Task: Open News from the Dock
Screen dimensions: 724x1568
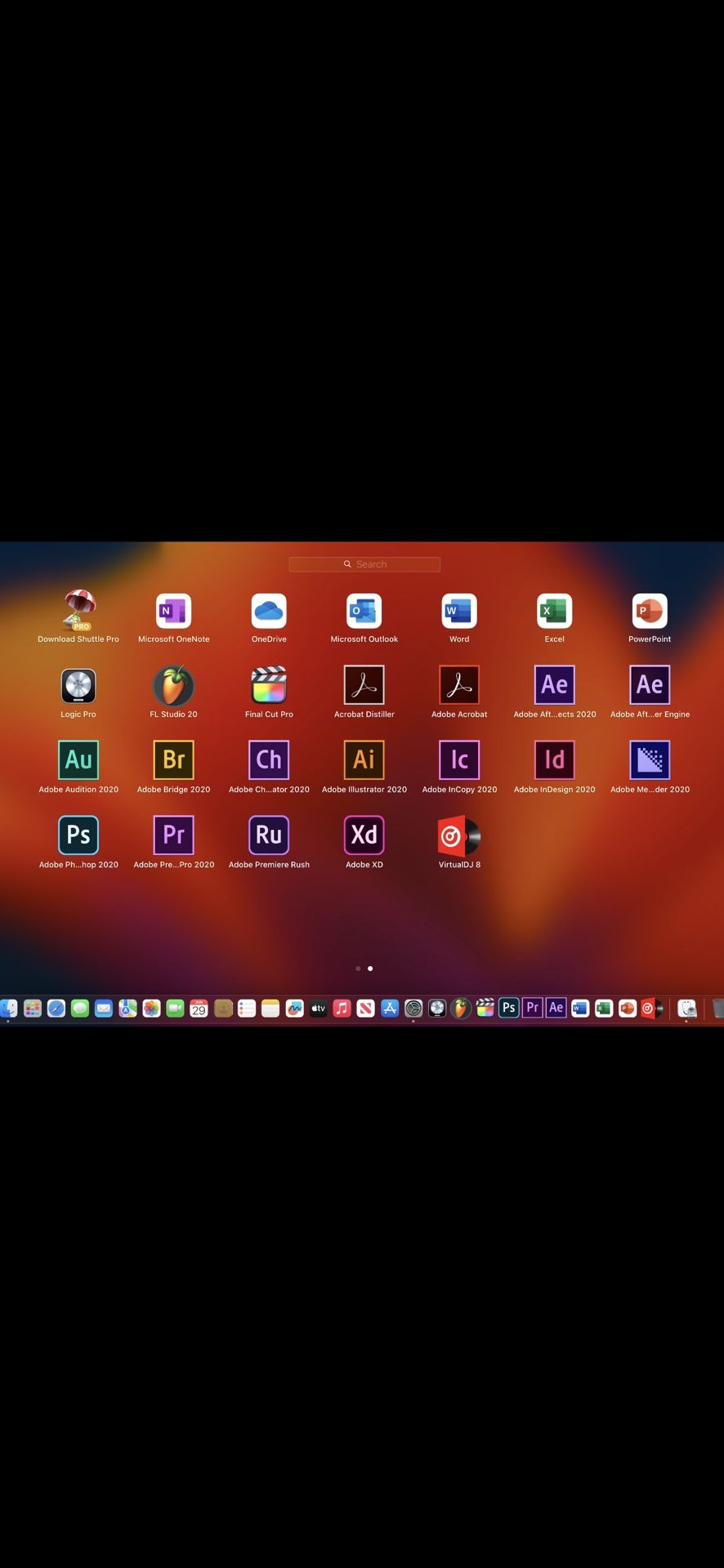Action: [x=366, y=1009]
